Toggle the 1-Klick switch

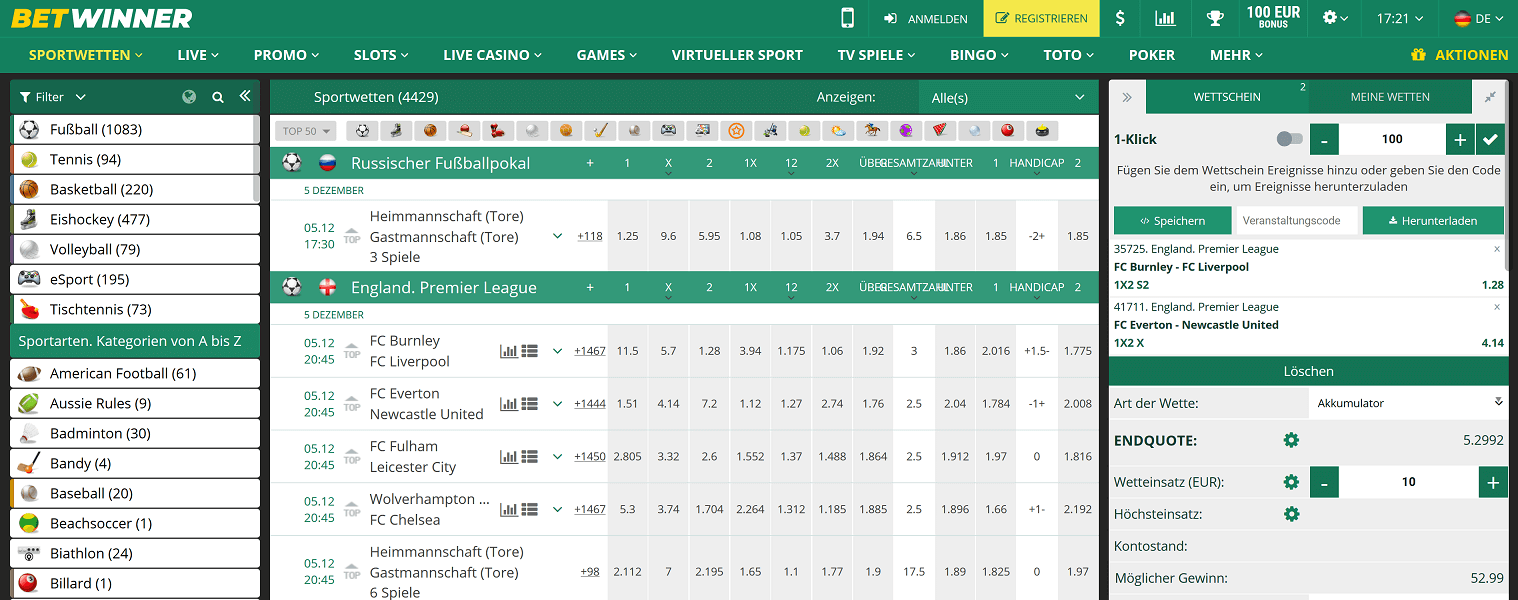(1290, 139)
